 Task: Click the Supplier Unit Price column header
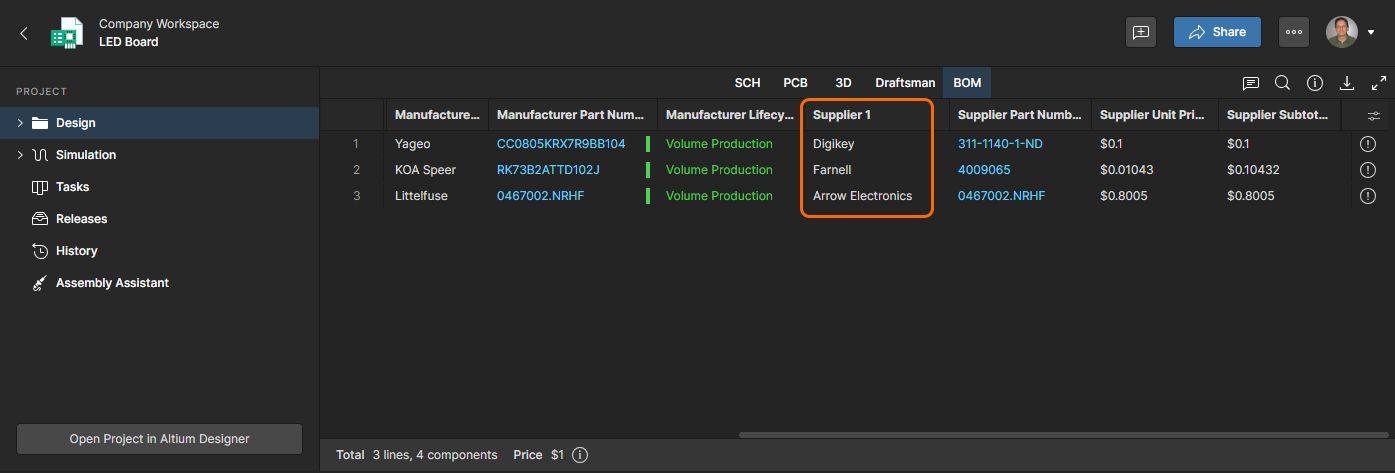tap(1154, 115)
